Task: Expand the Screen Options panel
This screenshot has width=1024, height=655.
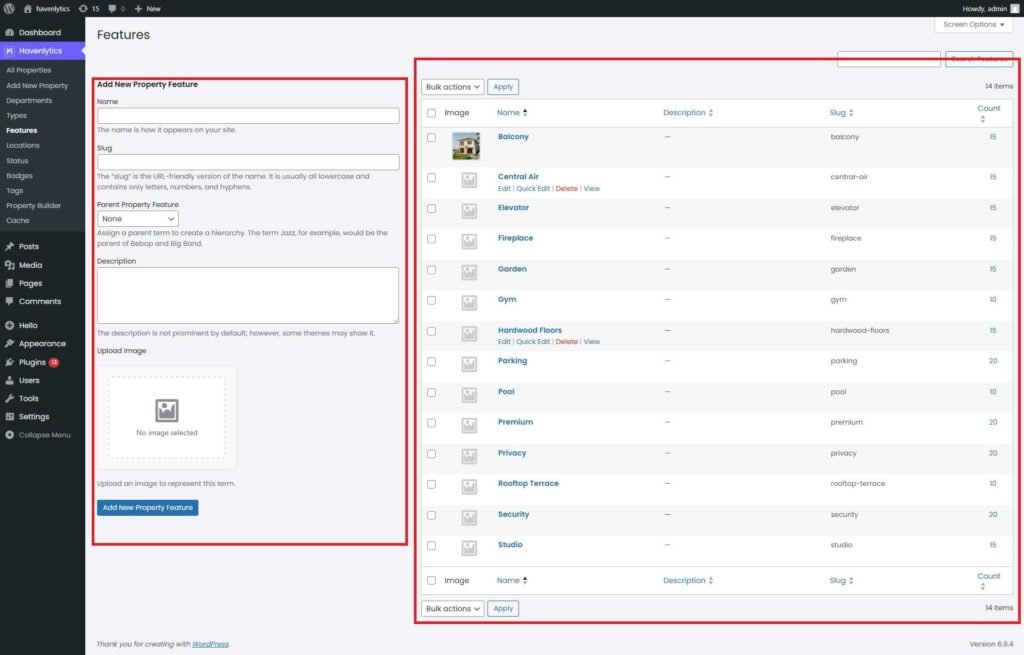Action: 974,24
